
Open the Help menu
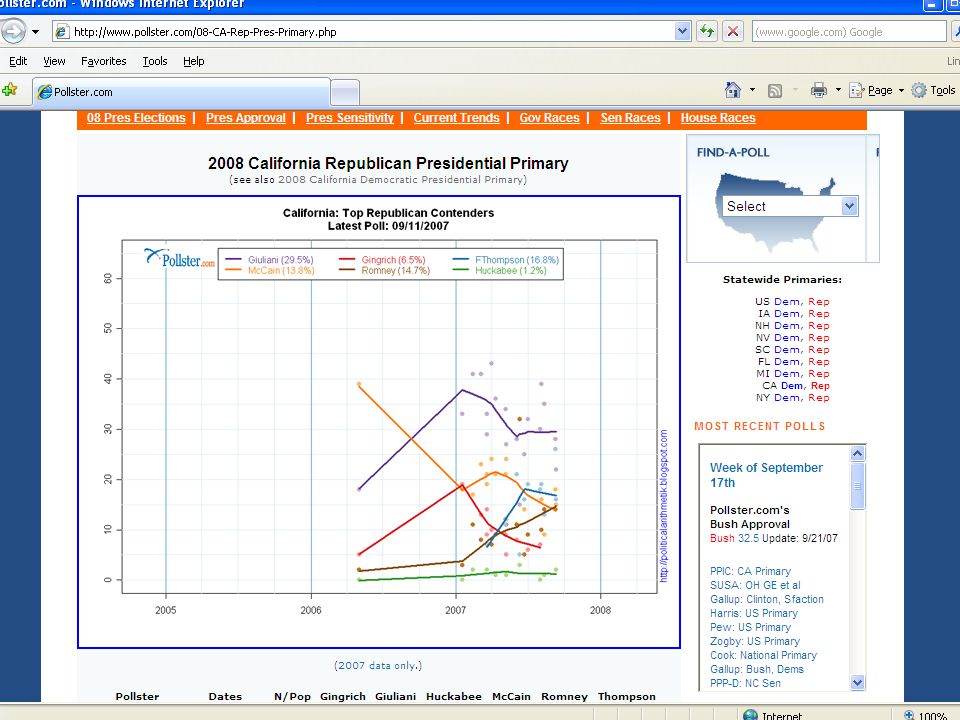point(193,61)
